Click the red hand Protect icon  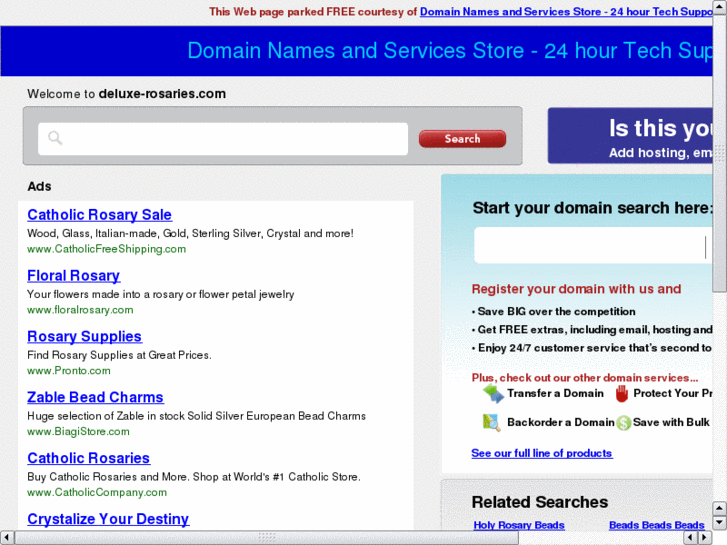622,393
